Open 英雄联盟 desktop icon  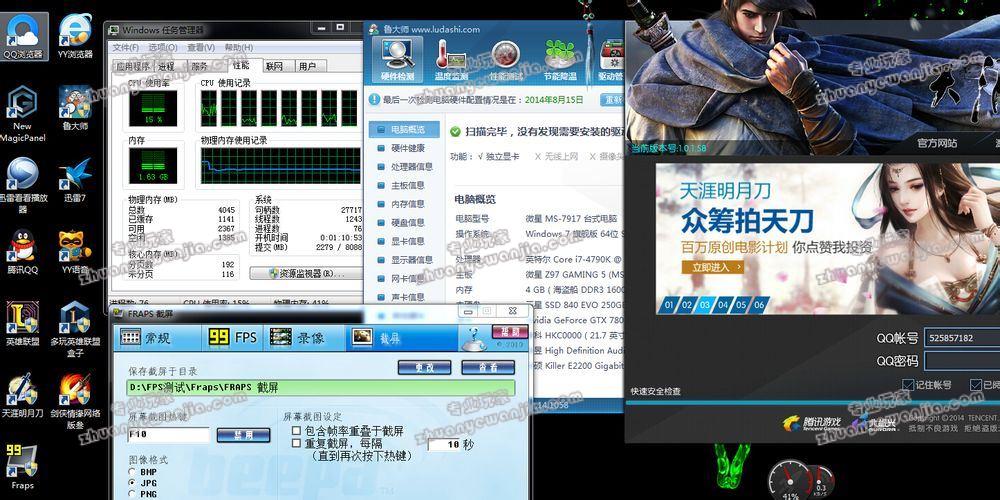point(23,324)
